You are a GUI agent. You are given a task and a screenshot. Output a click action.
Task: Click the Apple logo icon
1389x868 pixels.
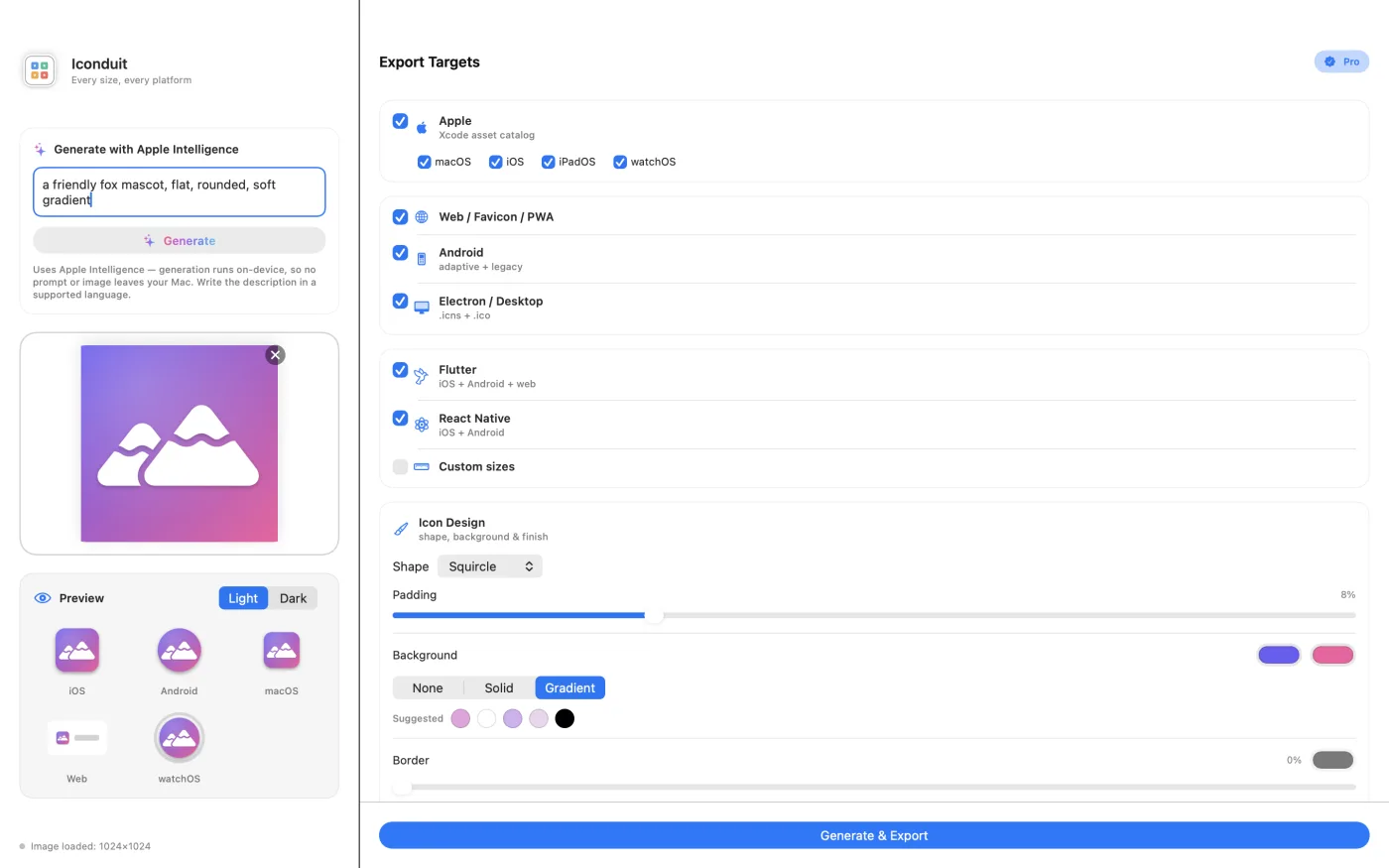pos(422,127)
